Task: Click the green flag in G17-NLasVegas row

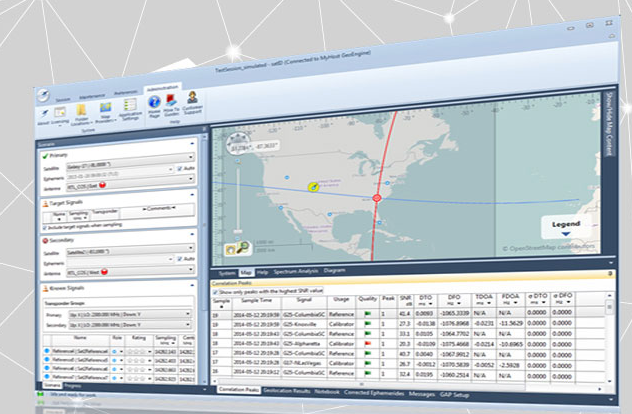Action: pos(368,363)
